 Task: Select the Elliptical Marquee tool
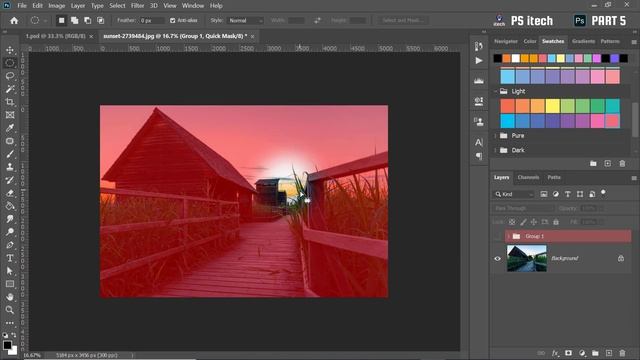coord(10,63)
